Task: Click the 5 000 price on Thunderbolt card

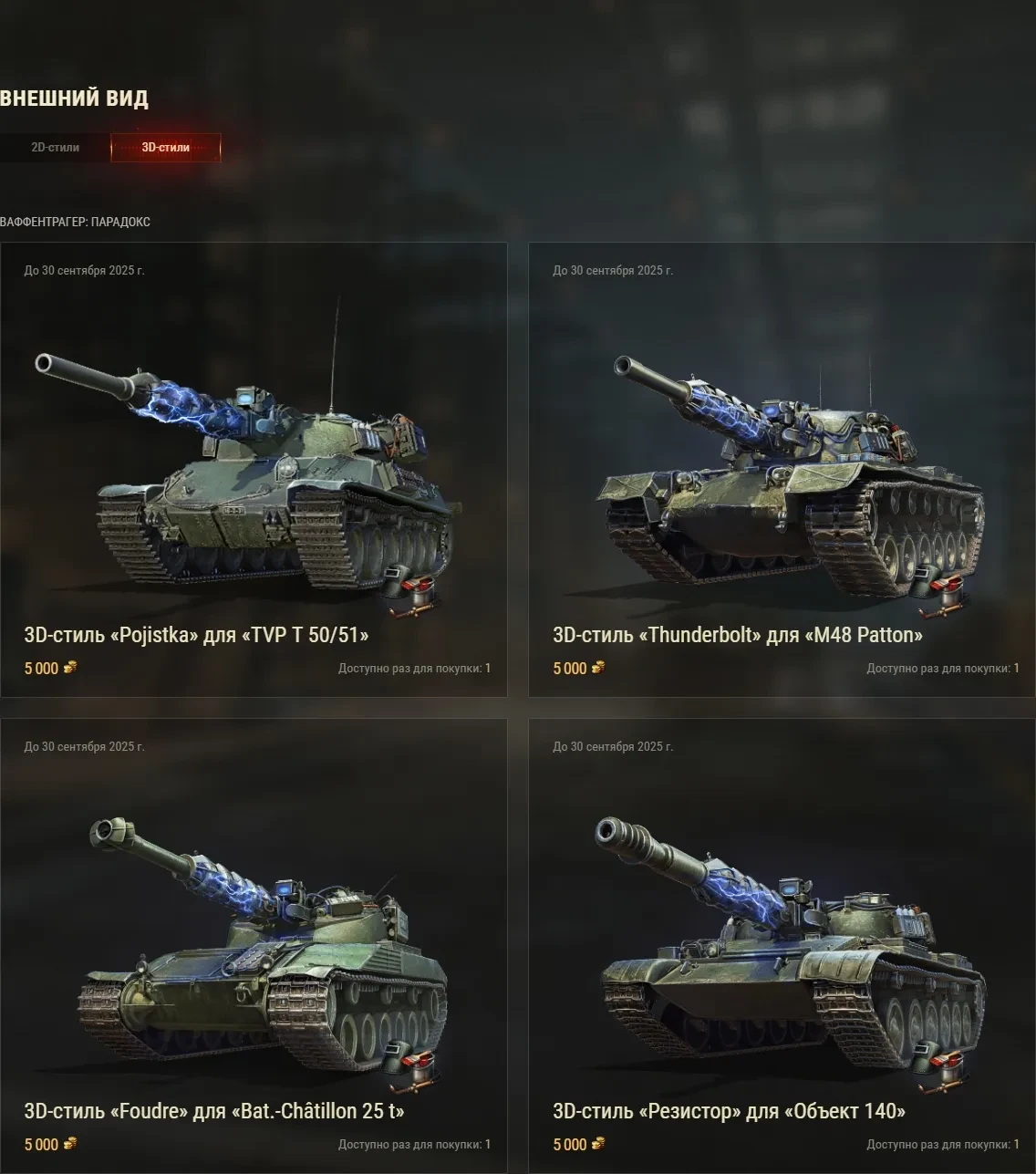Action: click(570, 669)
